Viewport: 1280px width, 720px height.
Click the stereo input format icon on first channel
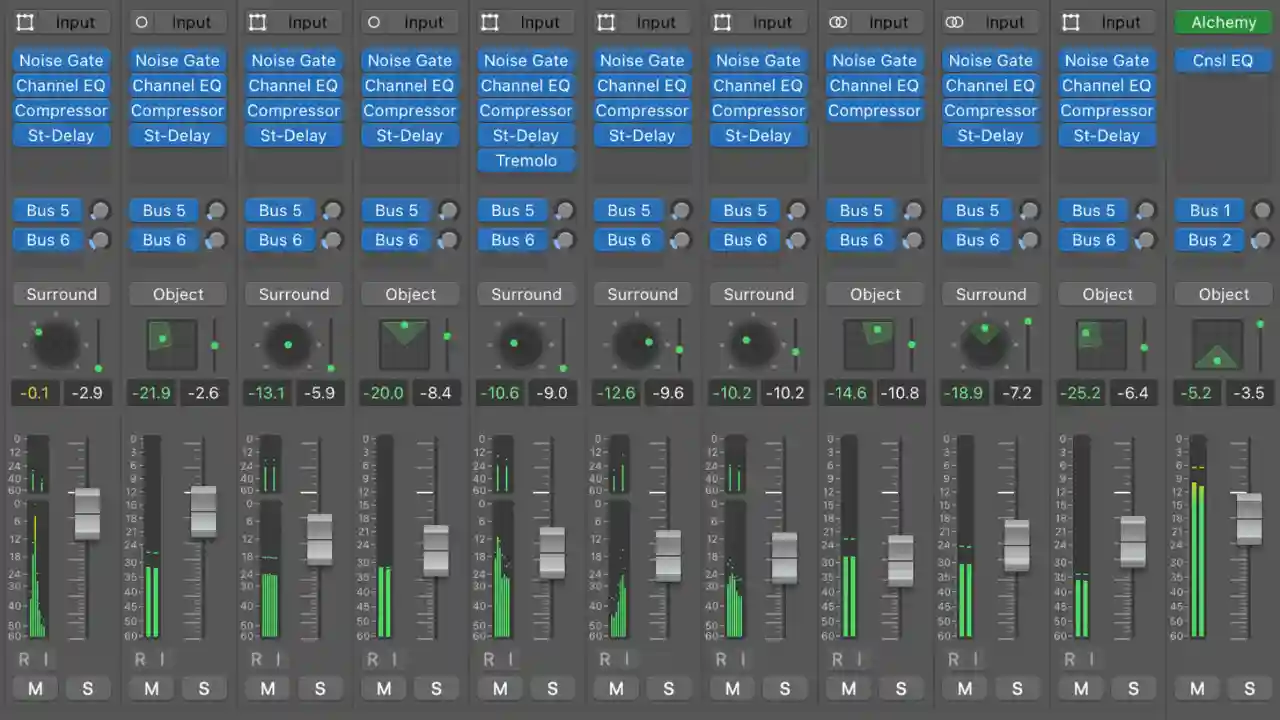tap(27, 22)
